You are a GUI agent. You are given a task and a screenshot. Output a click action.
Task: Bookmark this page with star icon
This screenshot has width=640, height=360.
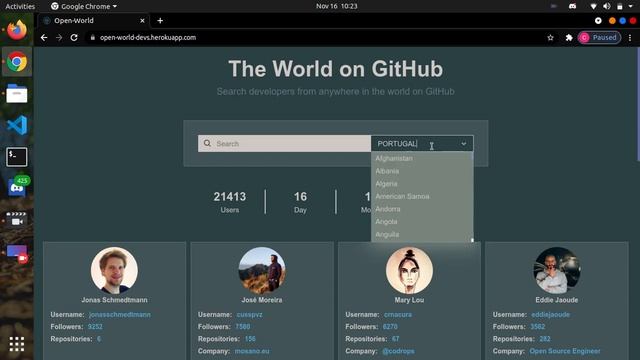pos(550,38)
